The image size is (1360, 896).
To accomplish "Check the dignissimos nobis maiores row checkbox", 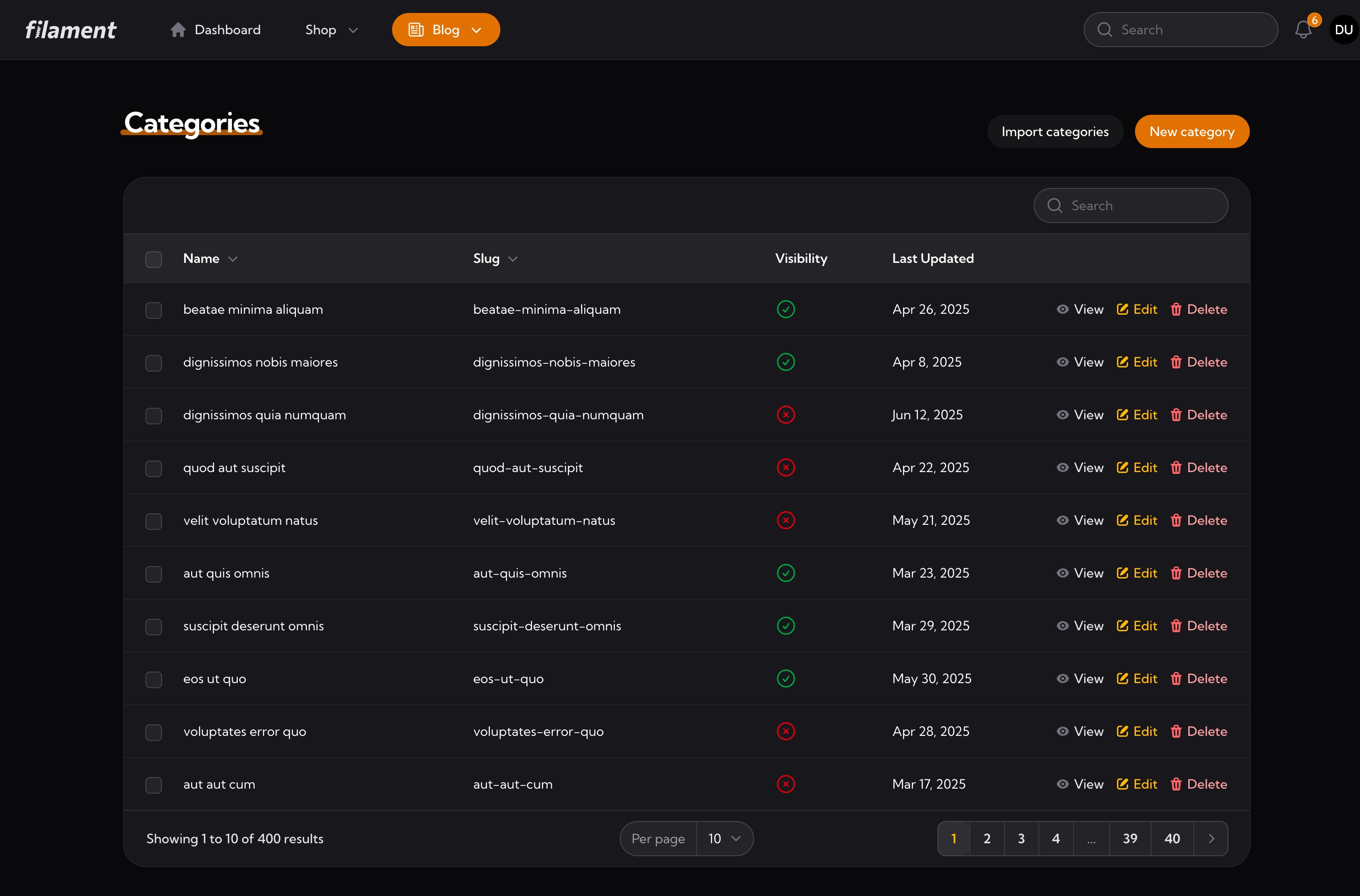I will click(154, 363).
